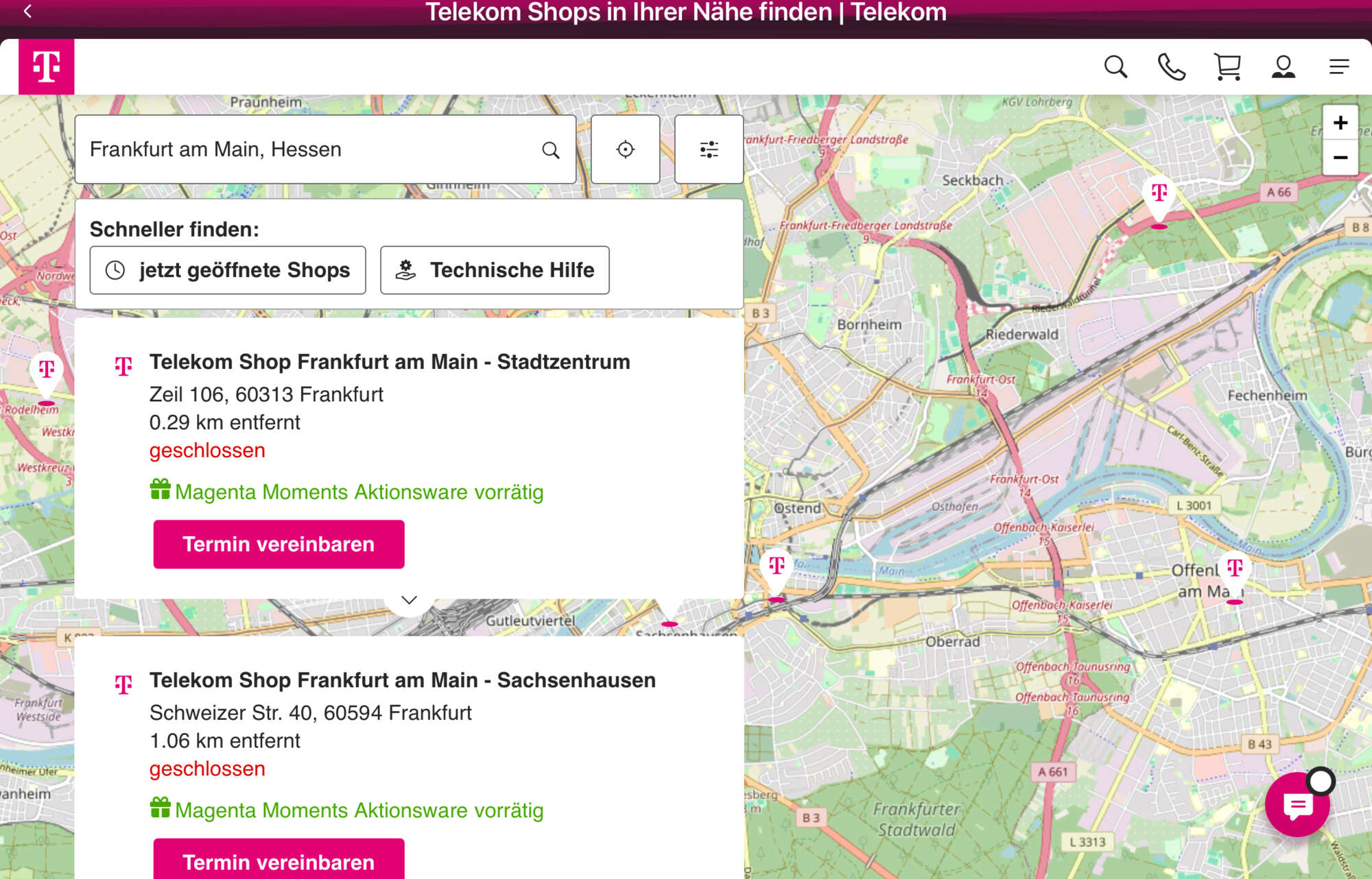Click Termin vereinbaren for Stadtzentrum shop

coord(279,544)
